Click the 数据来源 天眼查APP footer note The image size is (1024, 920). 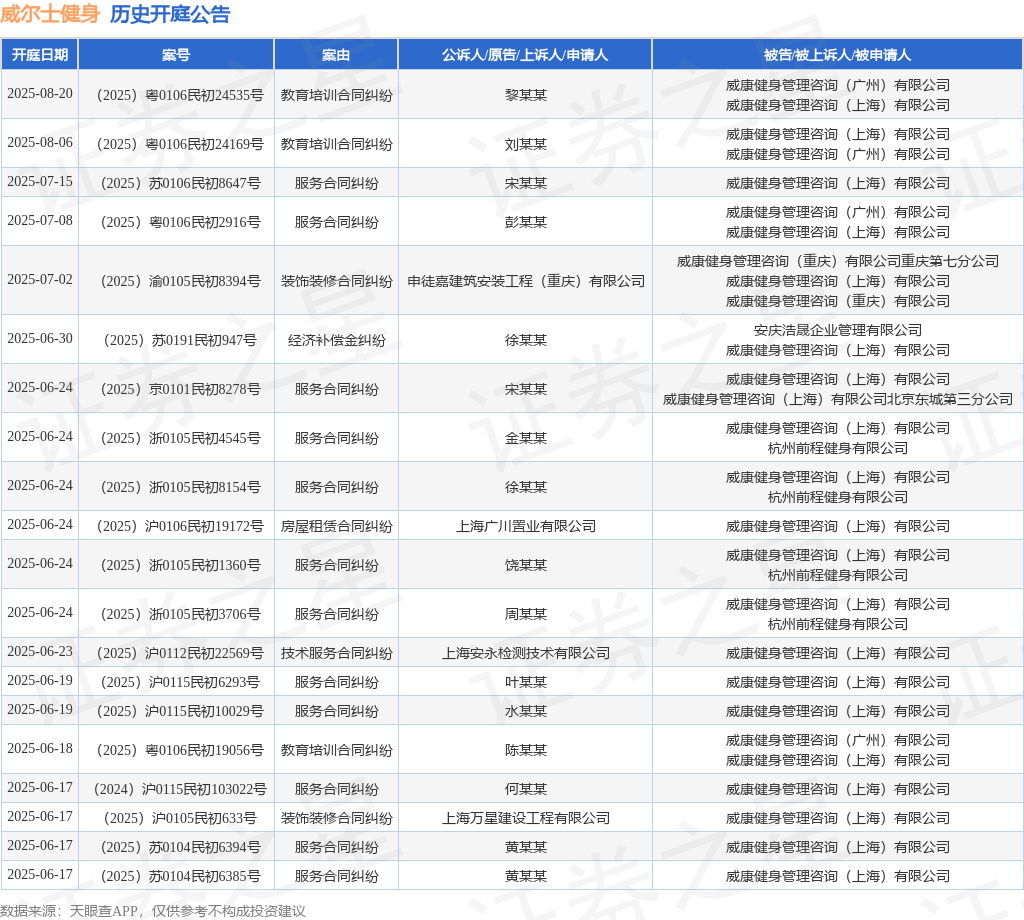click(153, 911)
